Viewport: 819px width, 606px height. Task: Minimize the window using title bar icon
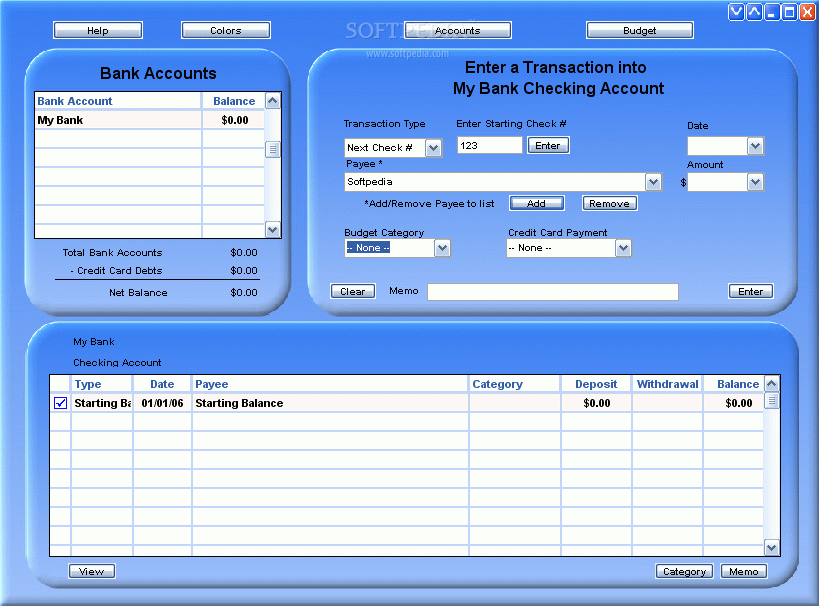tap(771, 12)
